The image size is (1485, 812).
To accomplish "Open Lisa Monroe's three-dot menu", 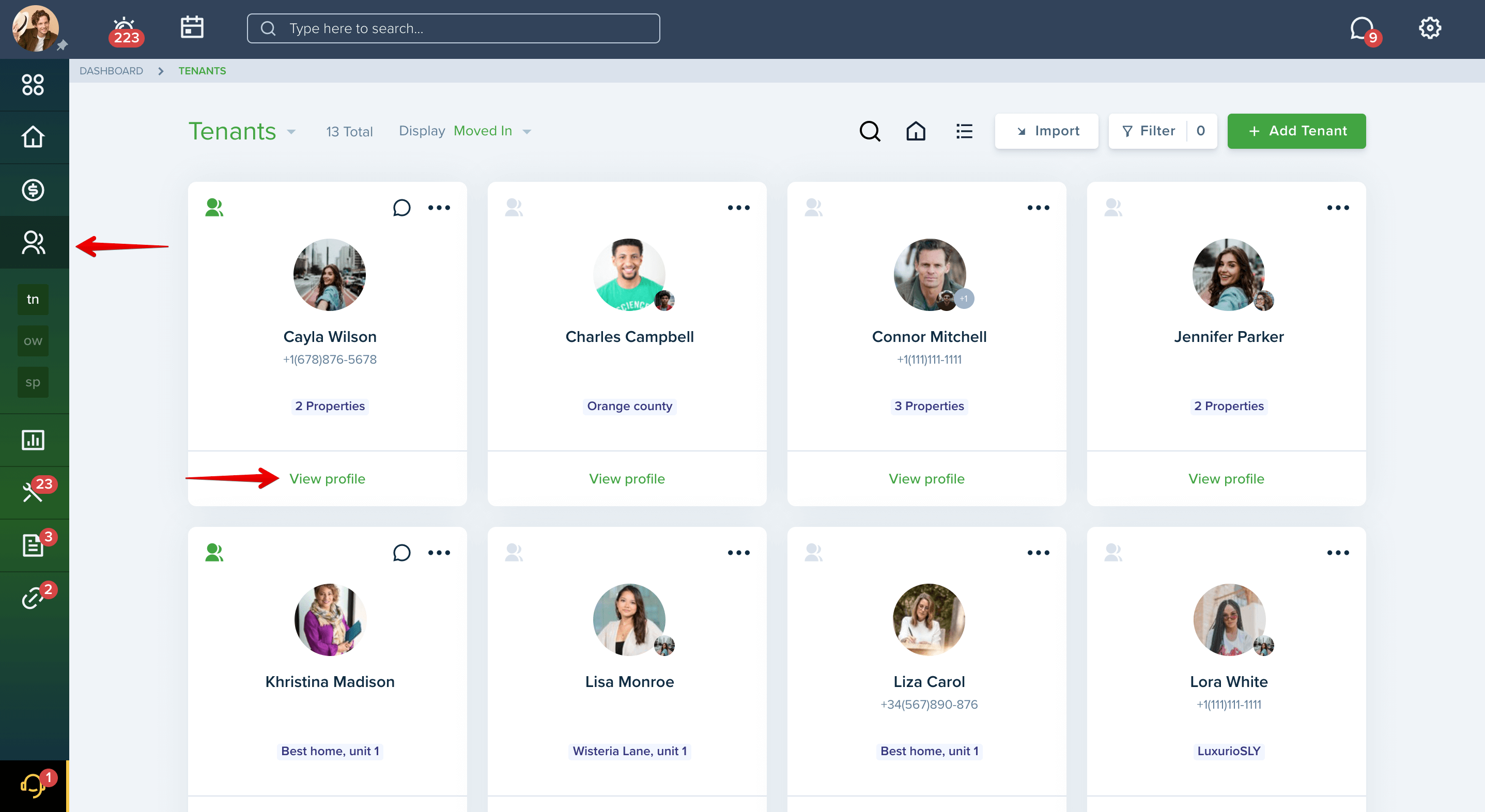I will 738,553.
